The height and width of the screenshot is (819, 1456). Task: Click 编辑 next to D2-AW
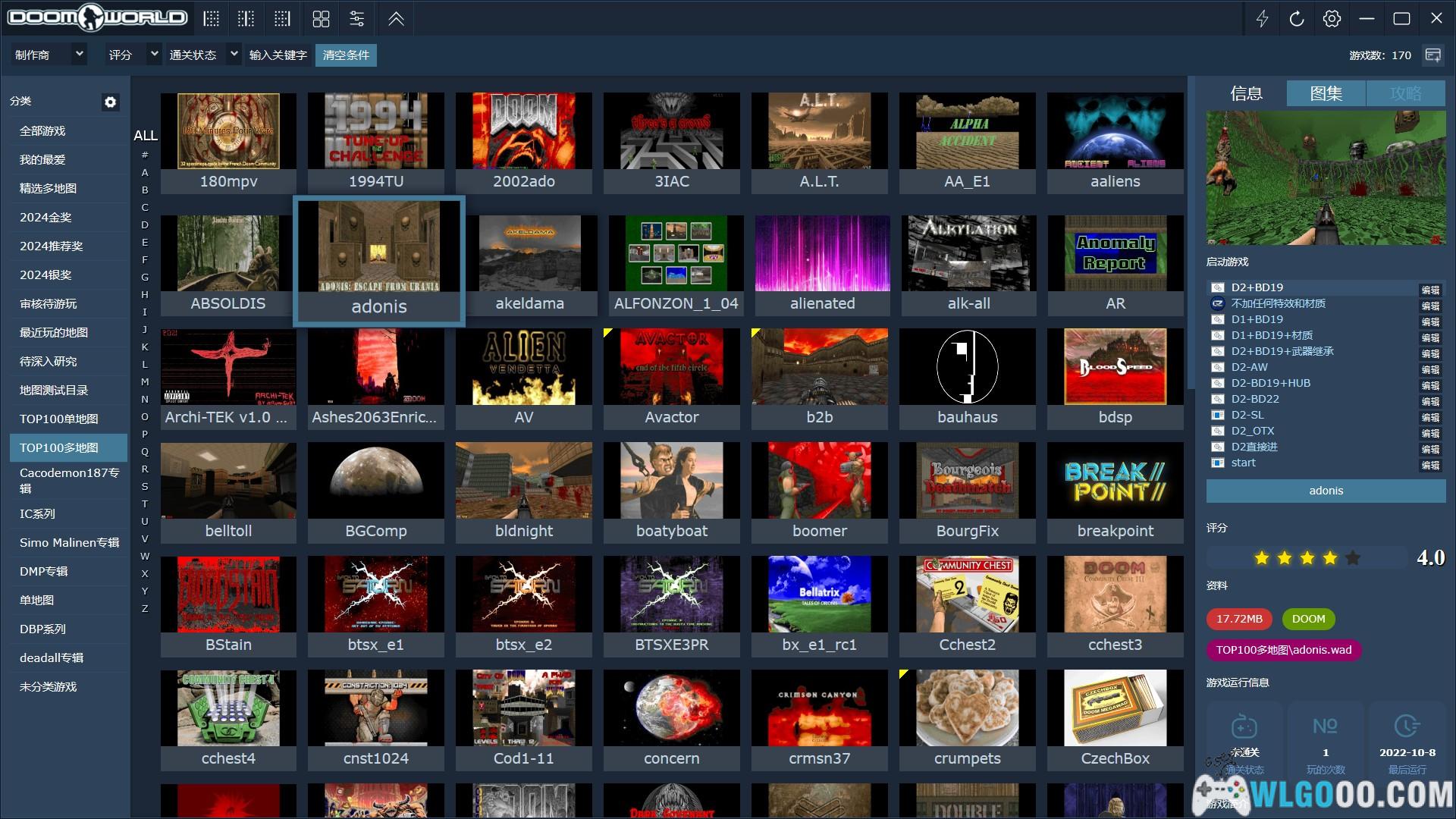1429,369
